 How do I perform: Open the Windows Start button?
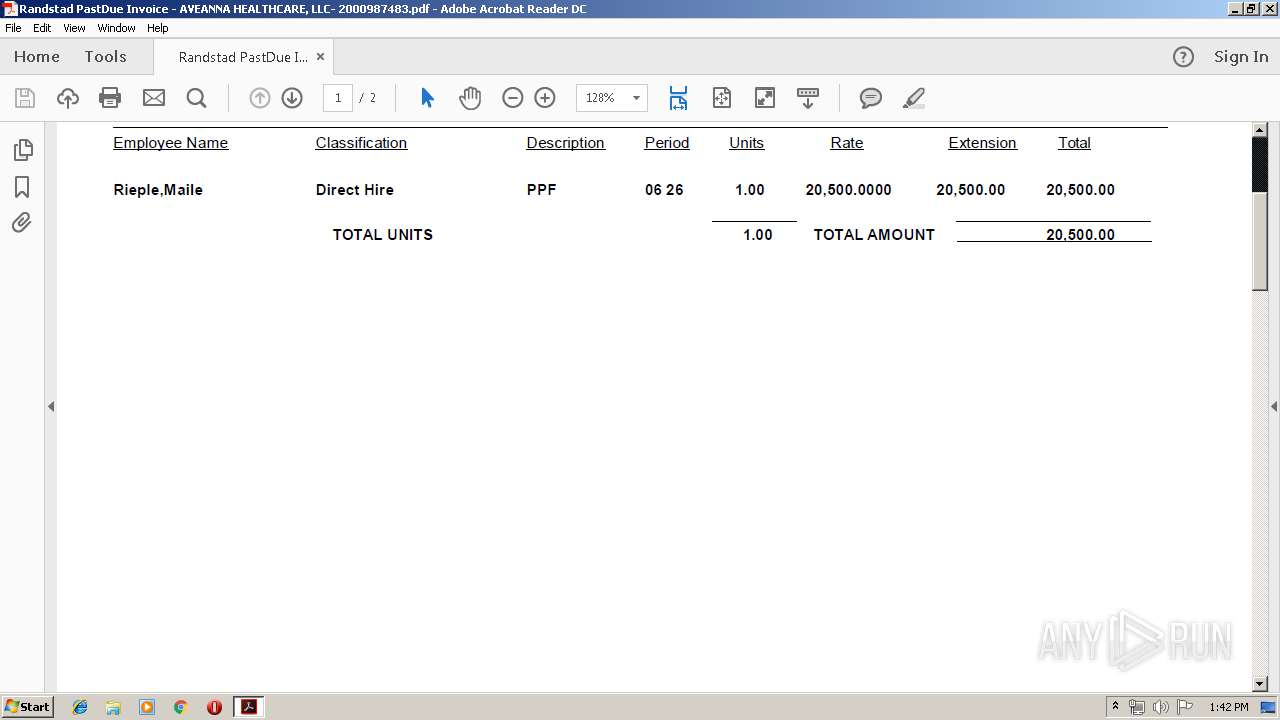tap(27, 707)
